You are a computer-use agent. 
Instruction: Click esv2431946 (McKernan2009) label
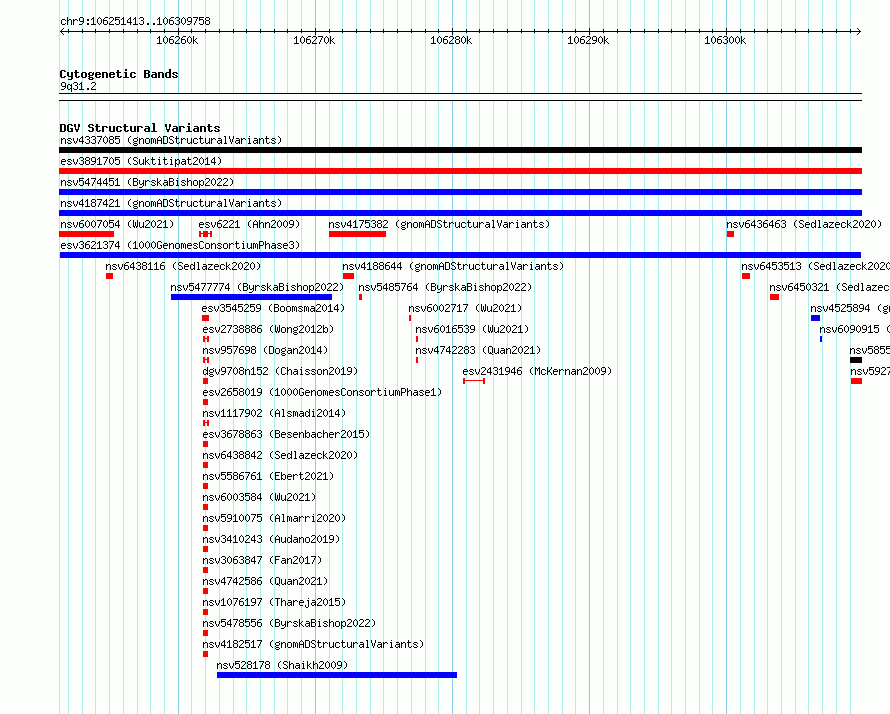pos(537,371)
